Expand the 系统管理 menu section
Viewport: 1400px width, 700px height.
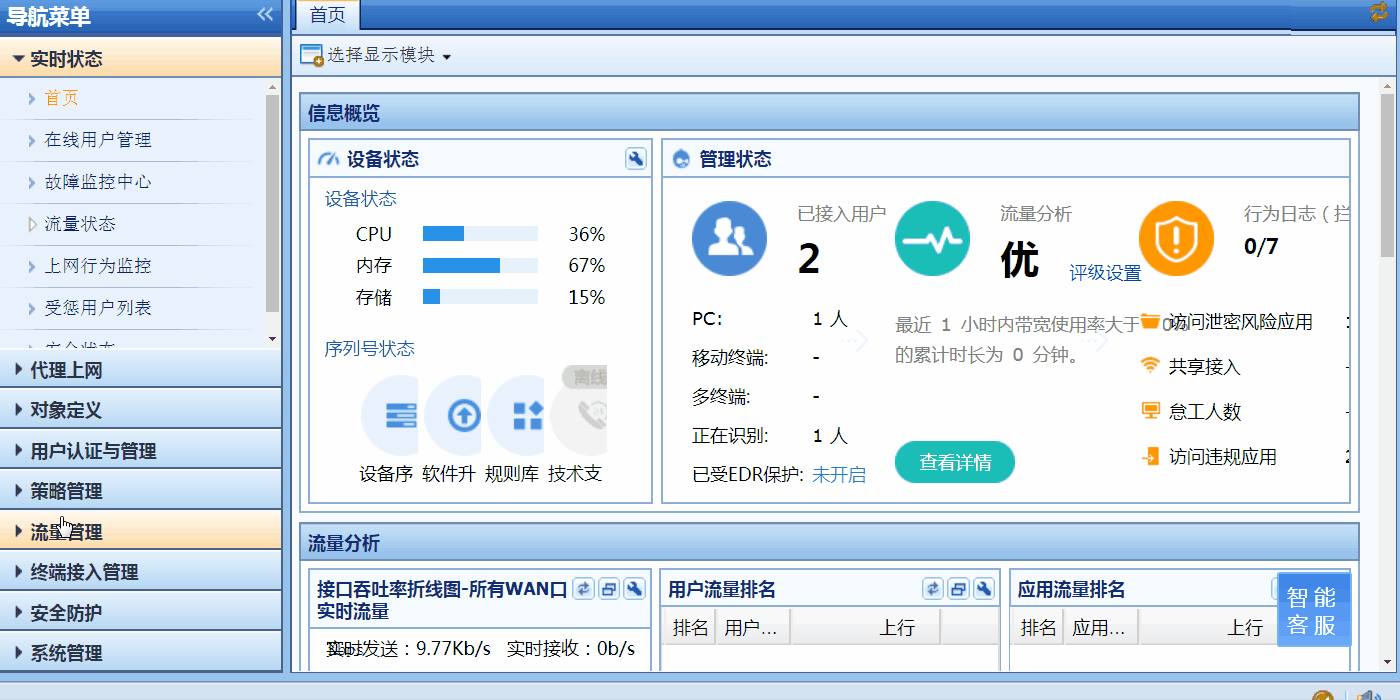click(141, 653)
